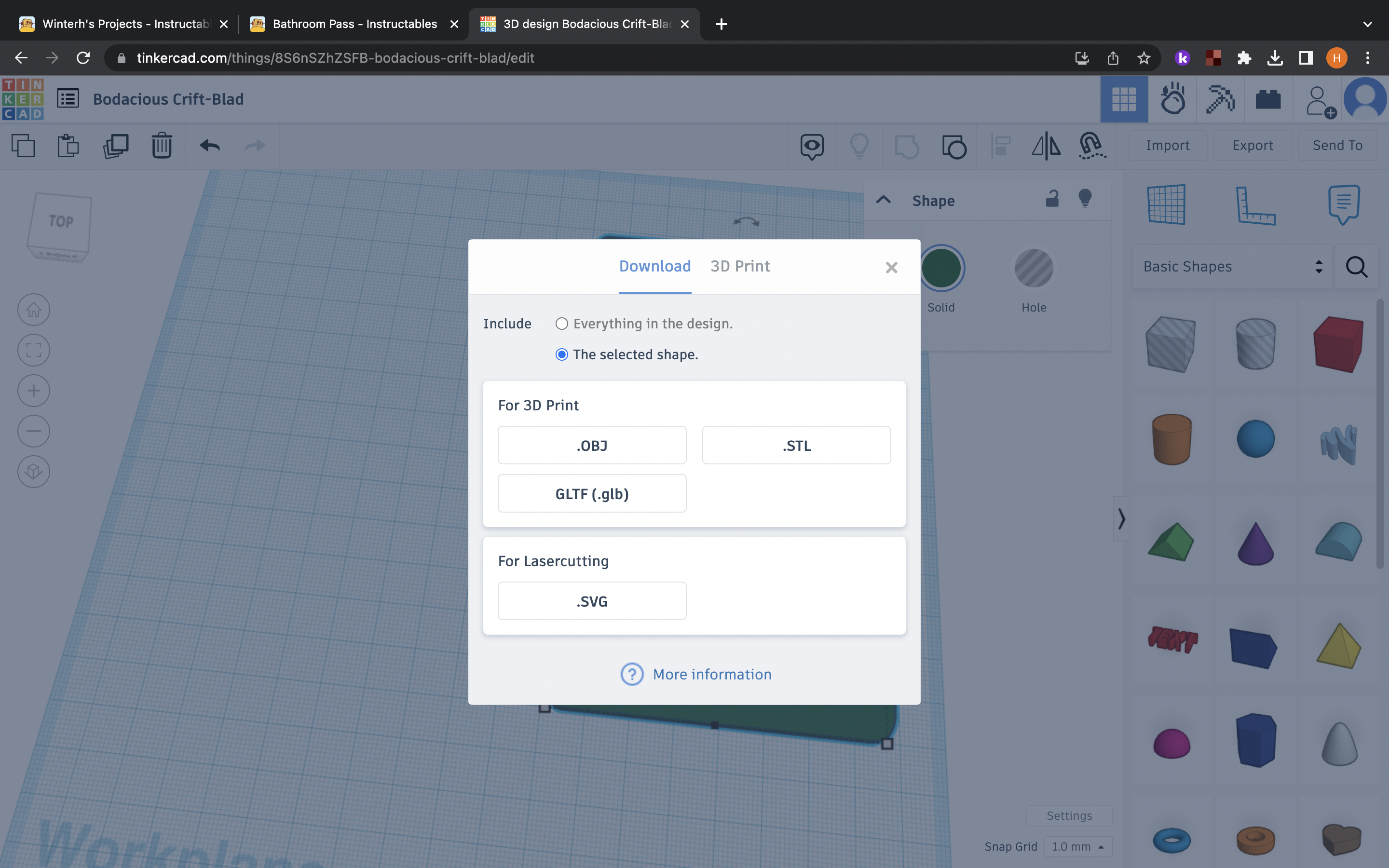Image resolution: width=1389 pixels, height=868 pixels.
Task: Click the Undo arrow
Action: click(209, 146)
